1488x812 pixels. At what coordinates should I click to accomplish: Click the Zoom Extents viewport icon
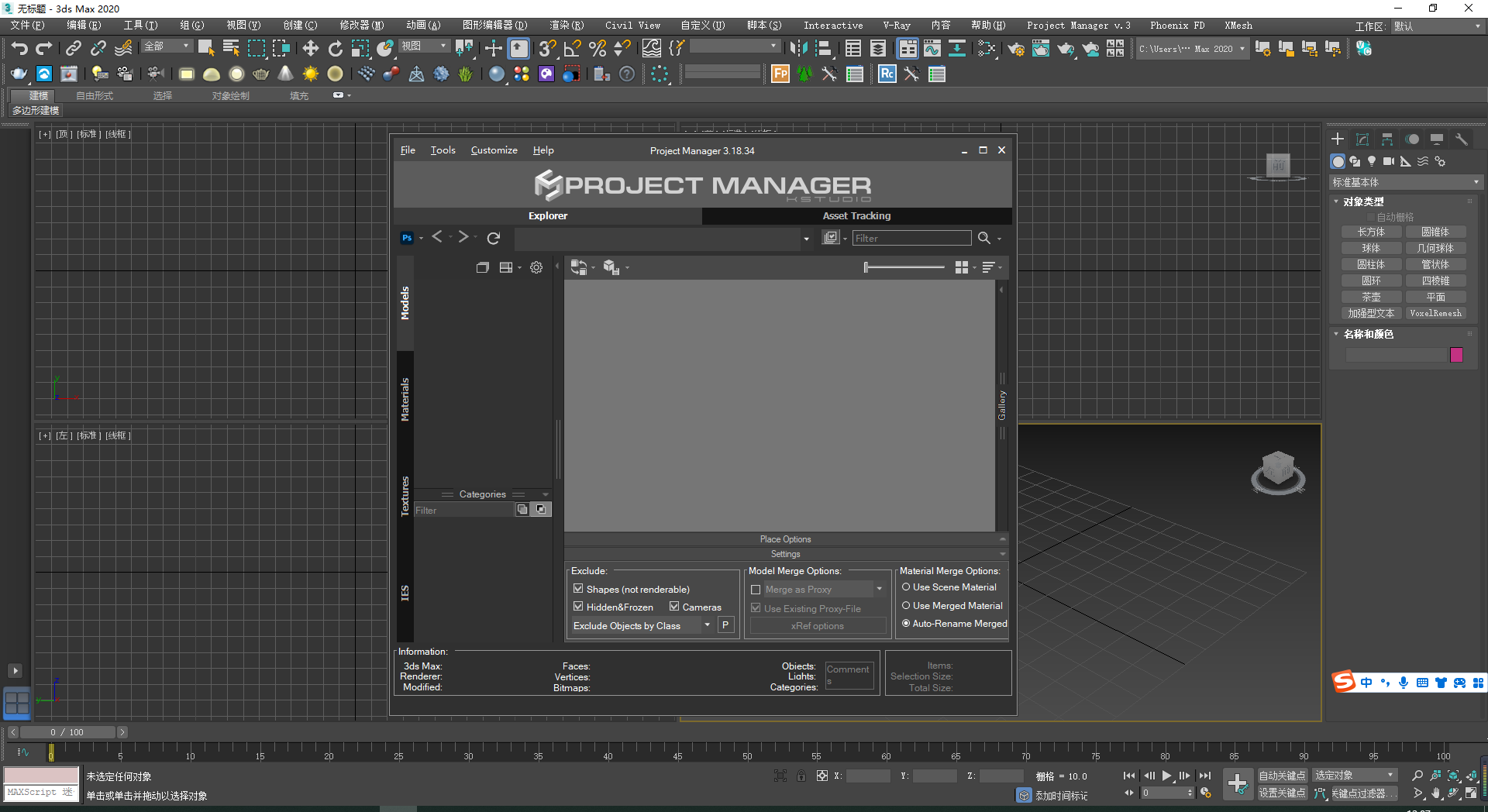(1453, 776)
